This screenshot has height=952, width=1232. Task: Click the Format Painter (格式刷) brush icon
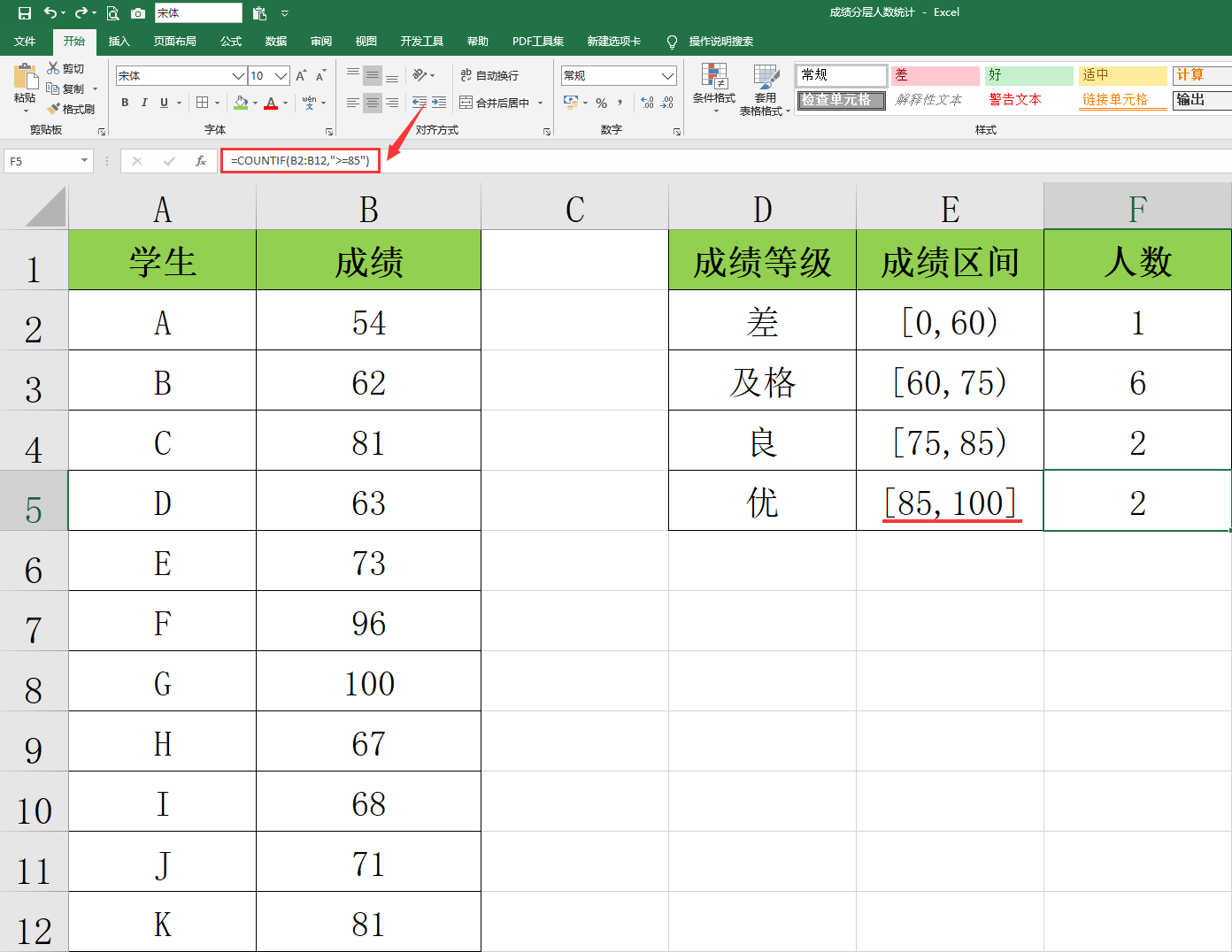pos(54,109)
